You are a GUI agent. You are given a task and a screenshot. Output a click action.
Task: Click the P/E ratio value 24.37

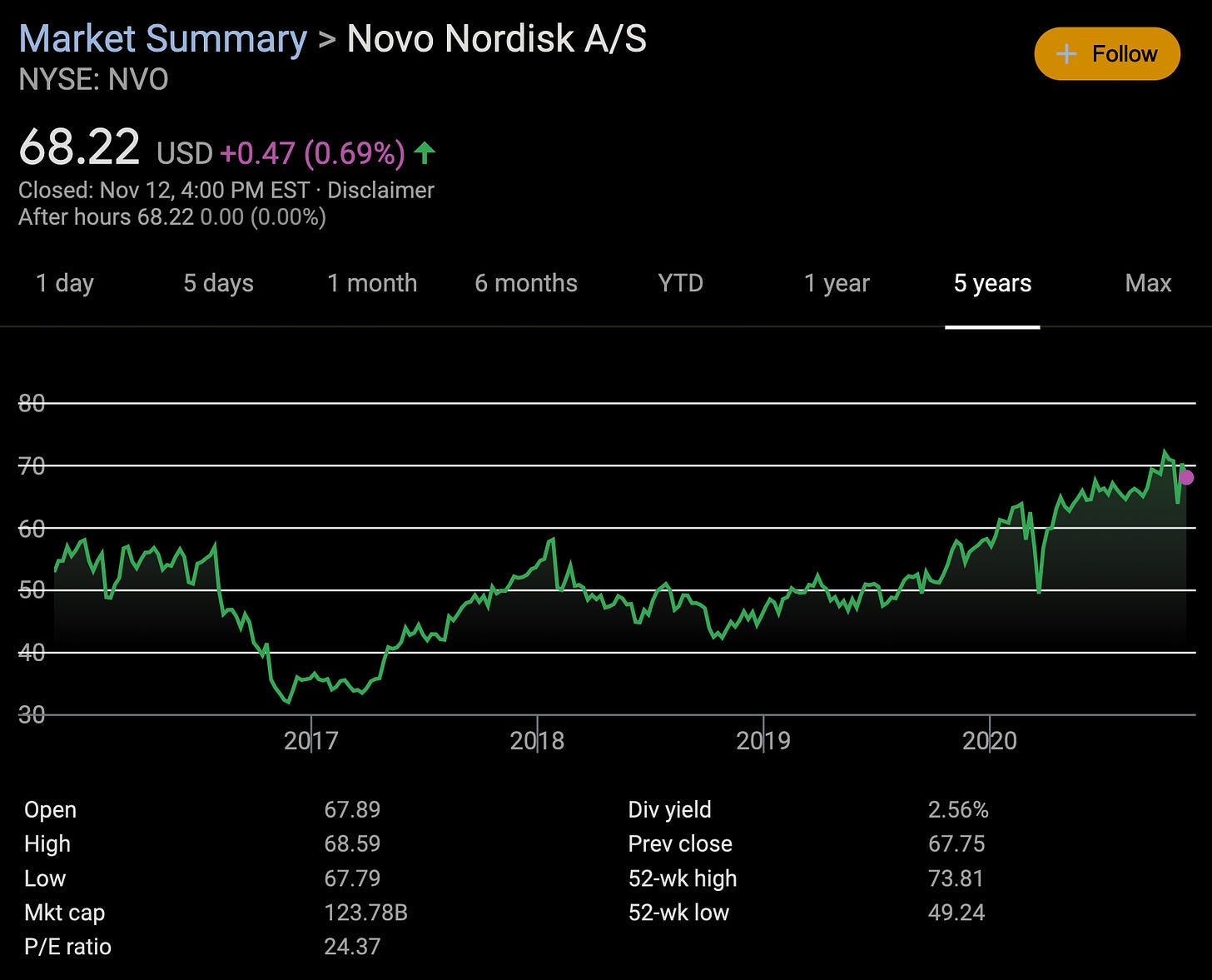tap(352, 947)
